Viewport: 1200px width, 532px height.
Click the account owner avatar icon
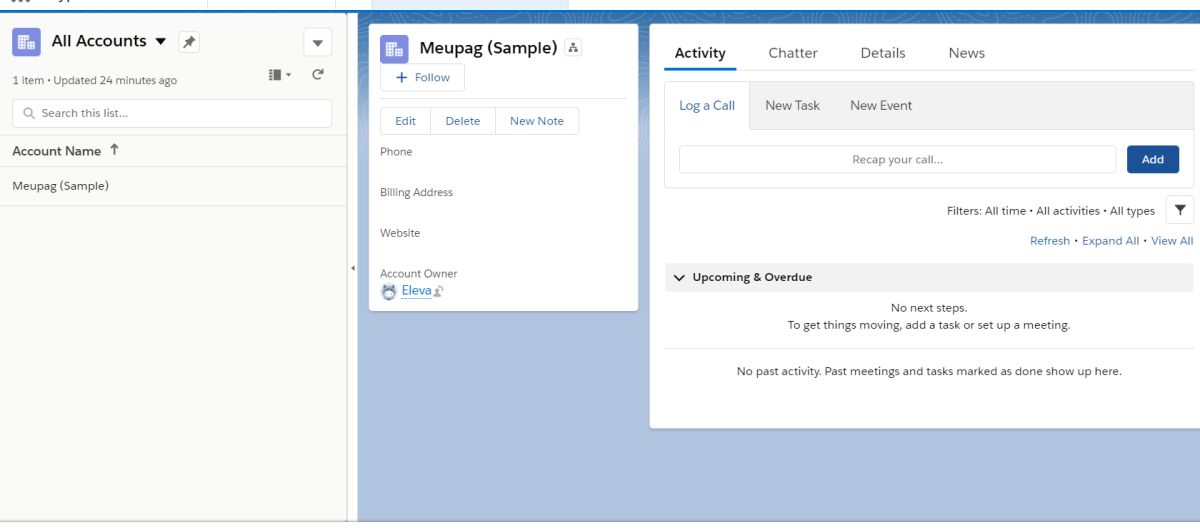(x=389, y=292)
